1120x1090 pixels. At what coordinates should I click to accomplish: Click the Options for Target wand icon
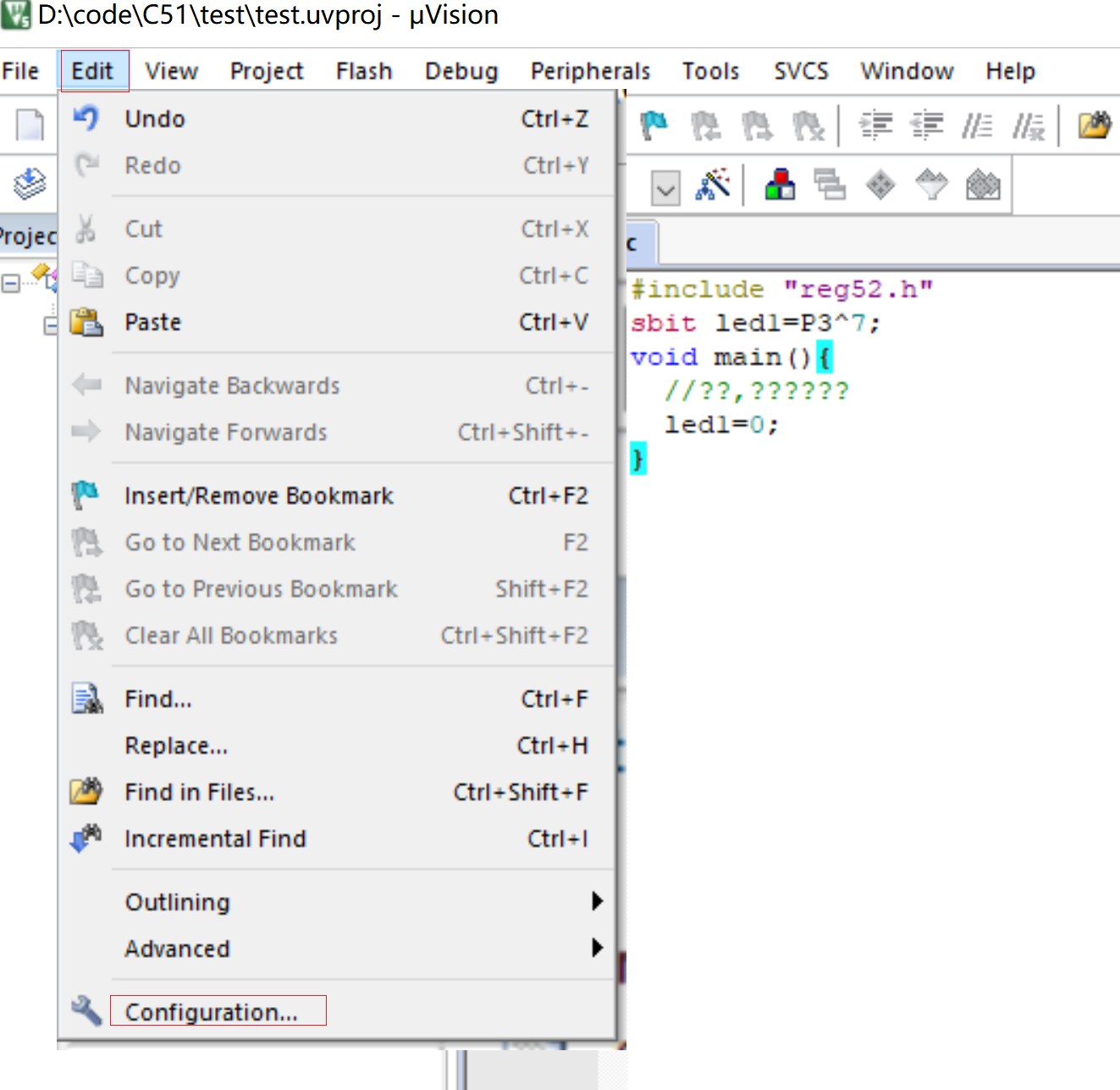pos(713,185)
